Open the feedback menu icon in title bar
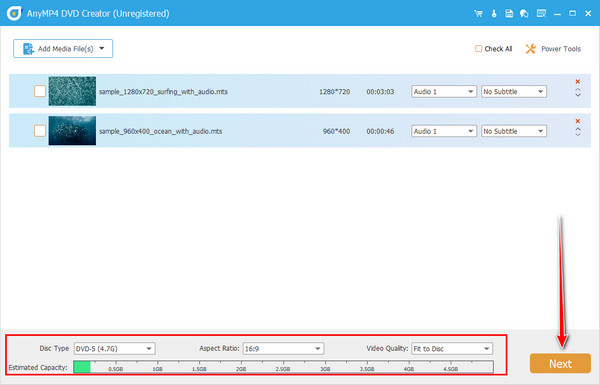 pyautogui.click(x=541, y=13)
